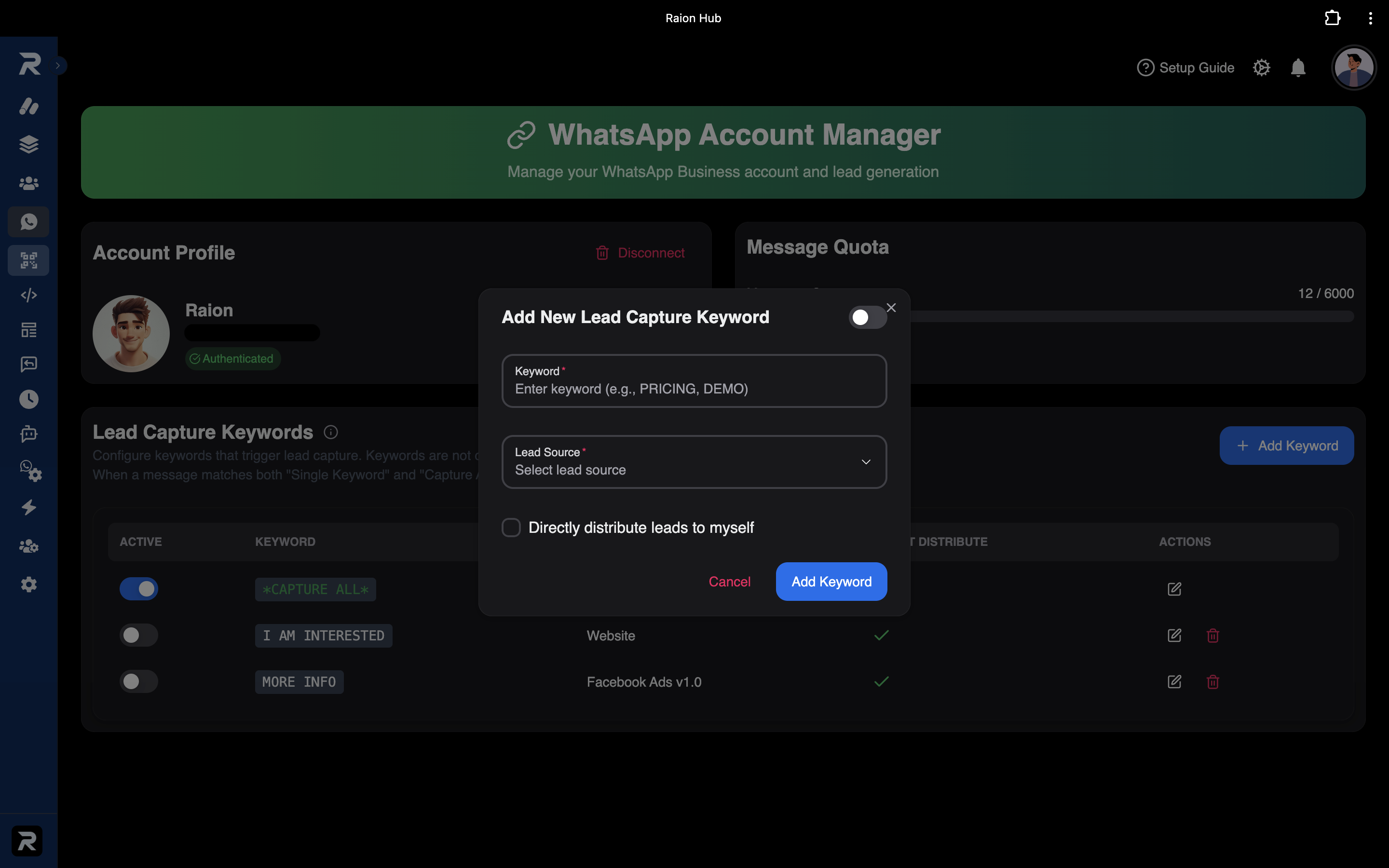Open the message reply sidebar icon
The width and height of the screenshot is (1389, 868).
pyautogui.click(x=29, y=364)
